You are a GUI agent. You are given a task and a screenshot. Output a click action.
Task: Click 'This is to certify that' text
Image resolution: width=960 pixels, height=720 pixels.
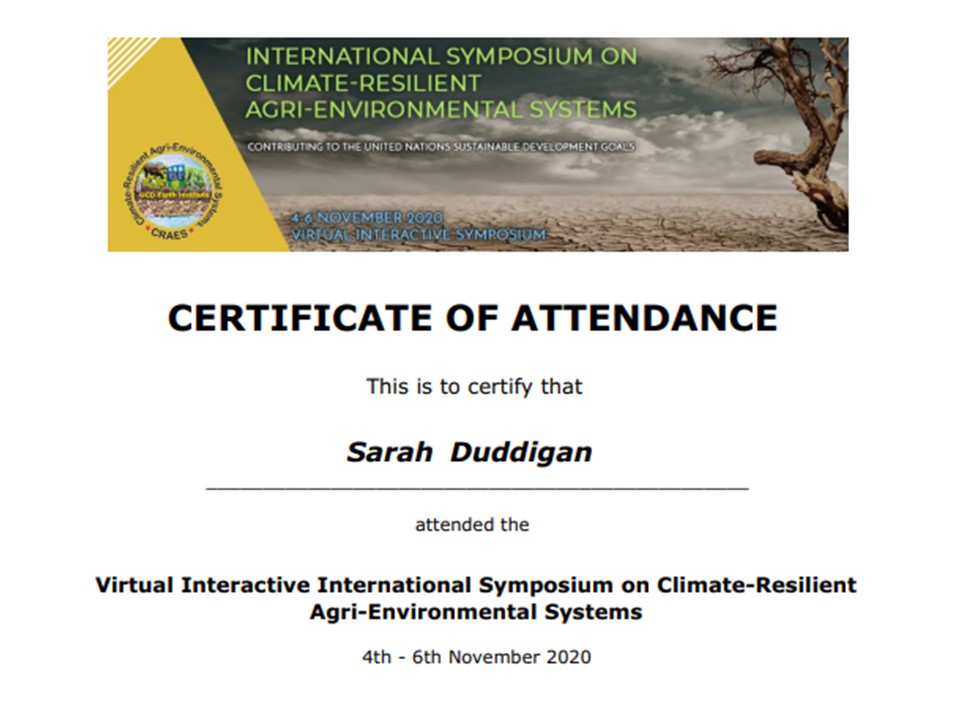(474, 386)
